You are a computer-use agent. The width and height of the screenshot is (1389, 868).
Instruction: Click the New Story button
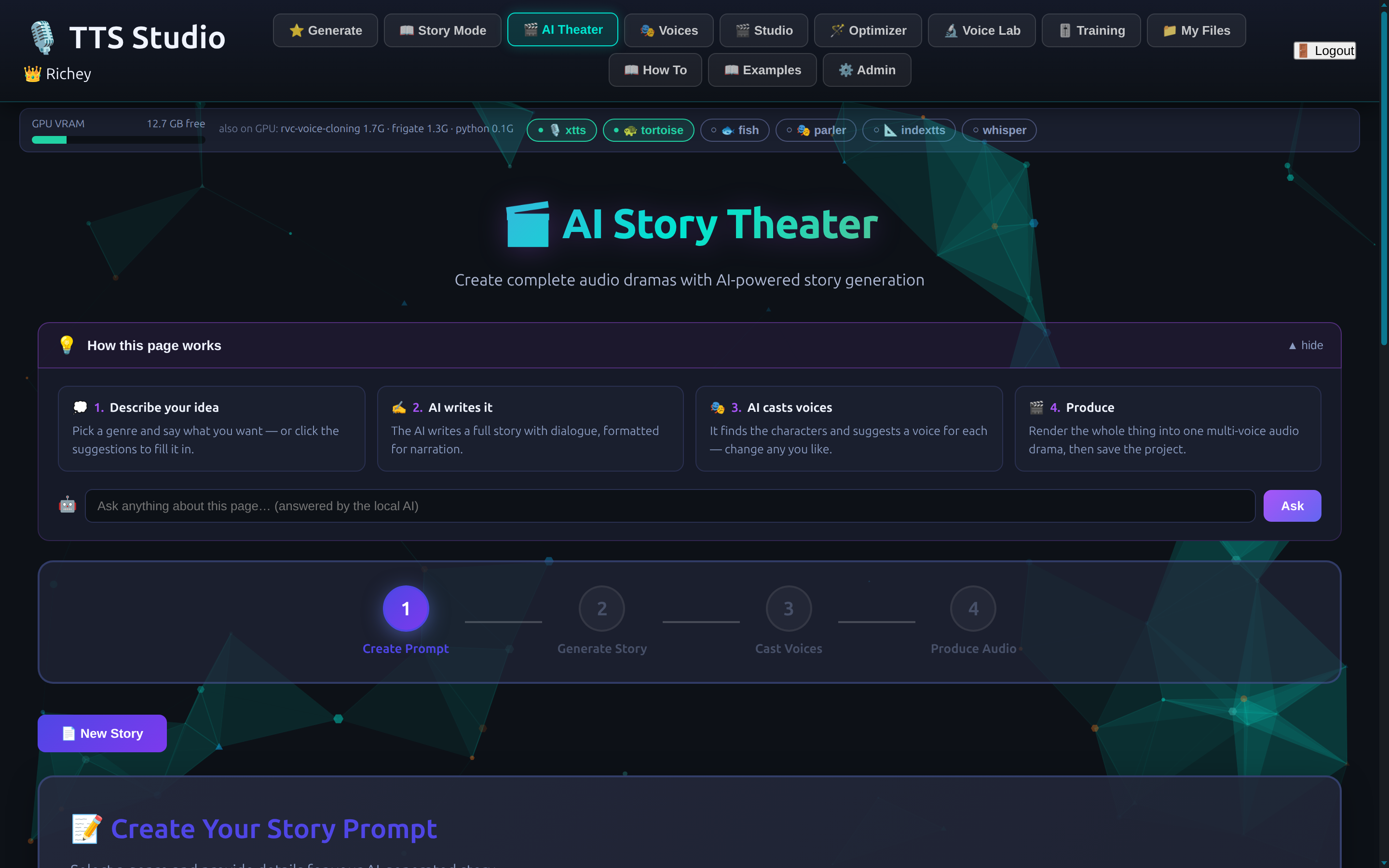[102, 733]
